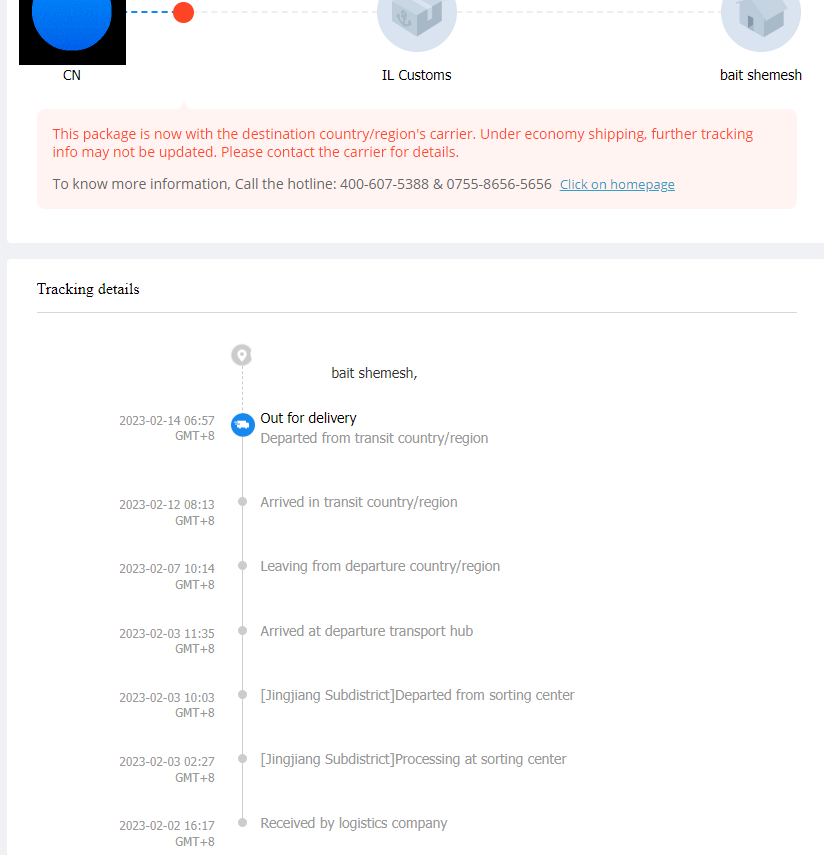Click the IL Customs package icon
Screen dimensions: 824x855
pos(417,16)
